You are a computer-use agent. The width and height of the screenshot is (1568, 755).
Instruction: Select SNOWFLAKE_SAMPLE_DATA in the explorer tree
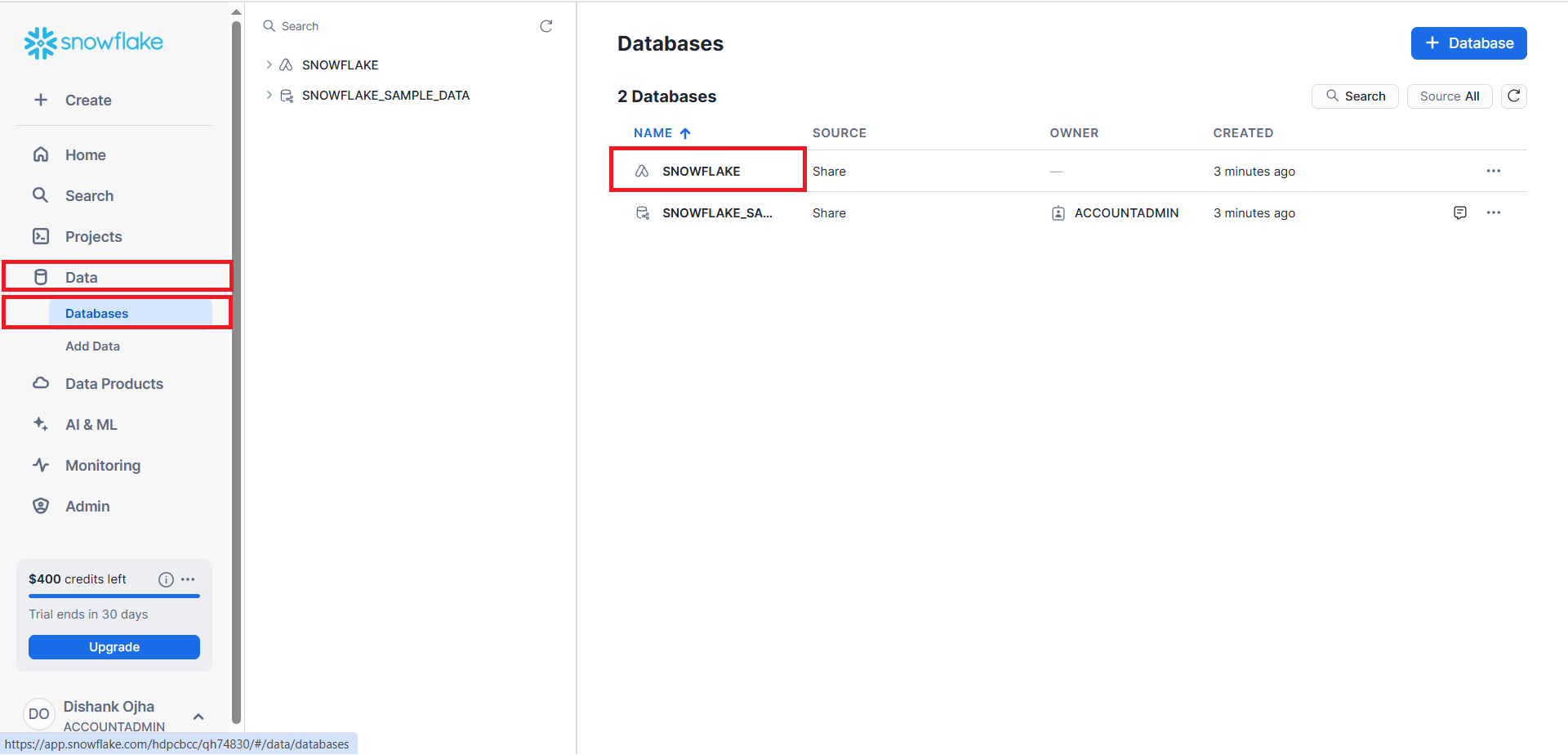385,95
